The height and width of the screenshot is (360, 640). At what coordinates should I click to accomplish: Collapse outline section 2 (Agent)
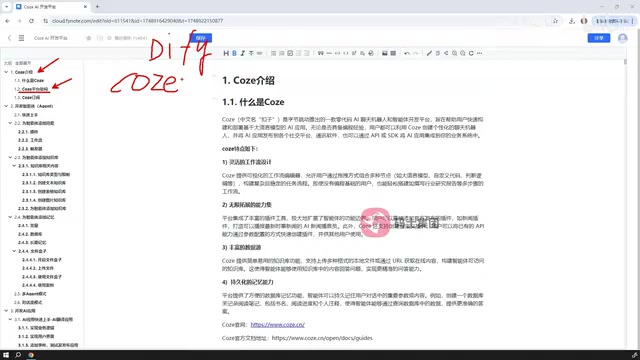(x=6, y=106)
